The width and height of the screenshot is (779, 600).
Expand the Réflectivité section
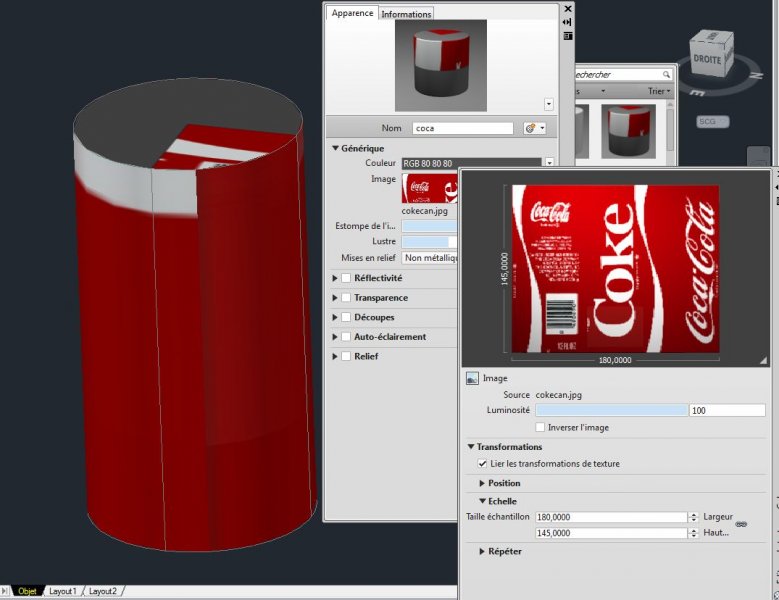[x=335, y=278]
